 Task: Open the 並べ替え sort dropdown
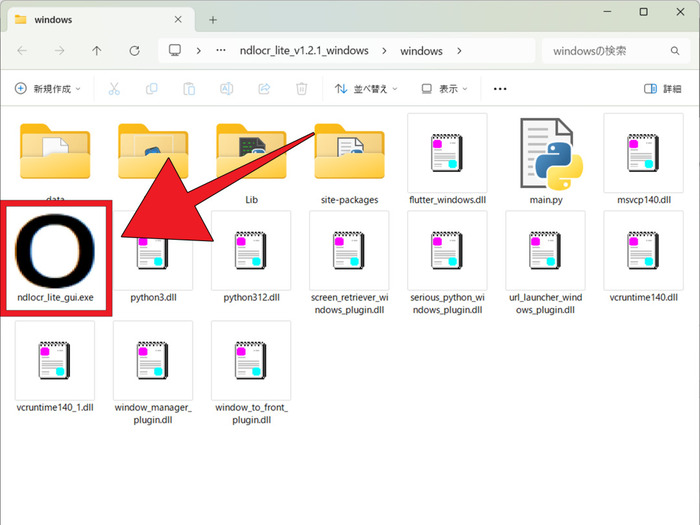(x=366, y=89)
